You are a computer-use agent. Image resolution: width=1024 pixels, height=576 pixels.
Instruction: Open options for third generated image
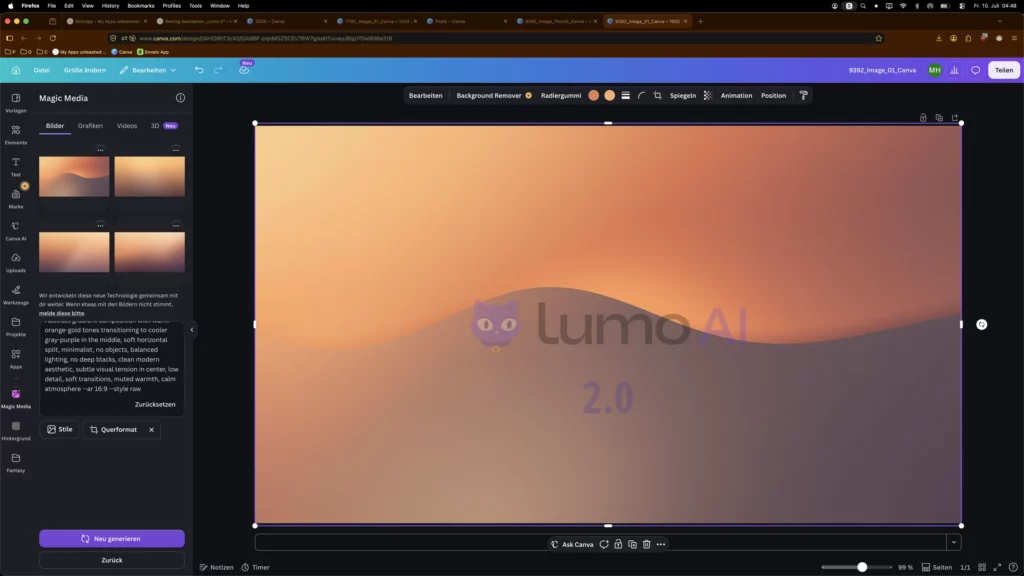[x=100, y=225]
